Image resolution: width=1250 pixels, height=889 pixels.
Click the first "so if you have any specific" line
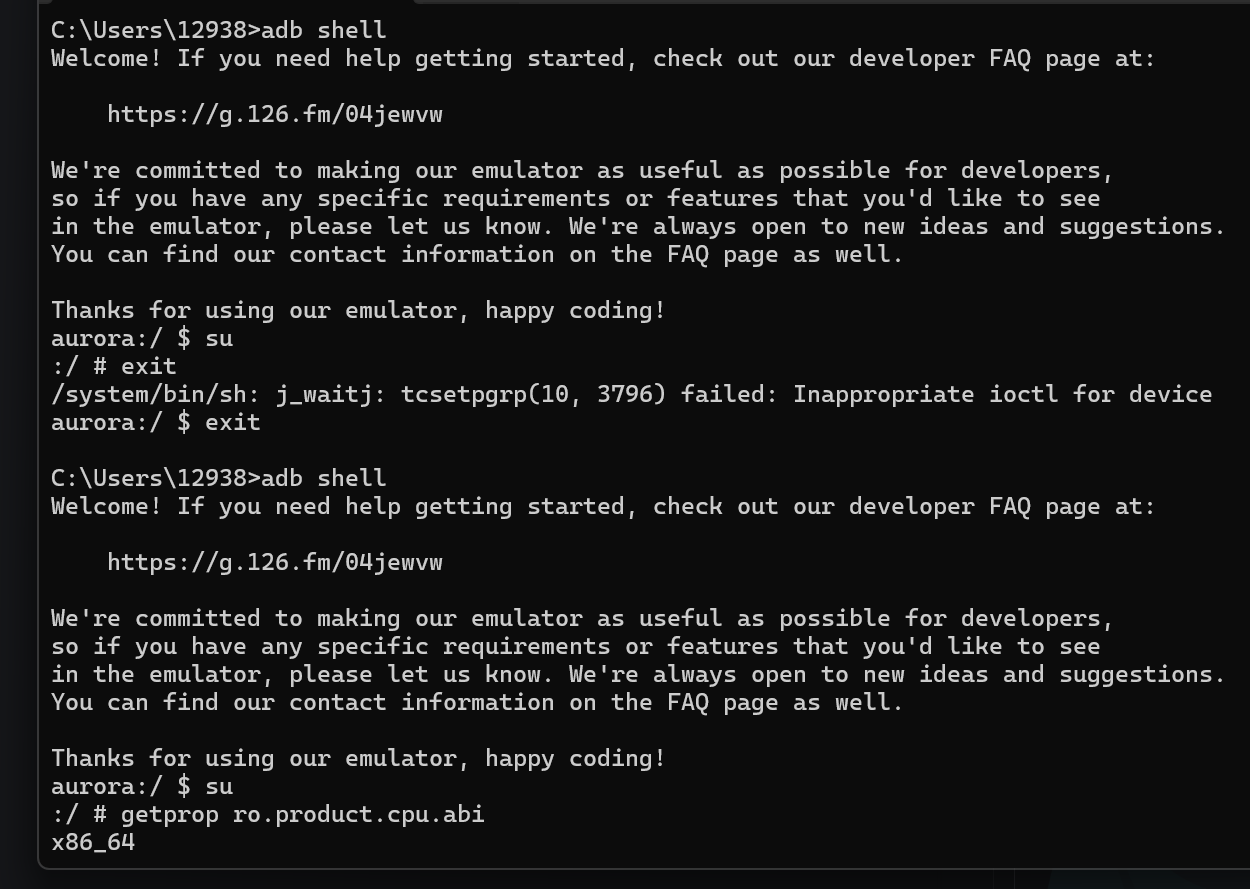[x=575, y=199]
